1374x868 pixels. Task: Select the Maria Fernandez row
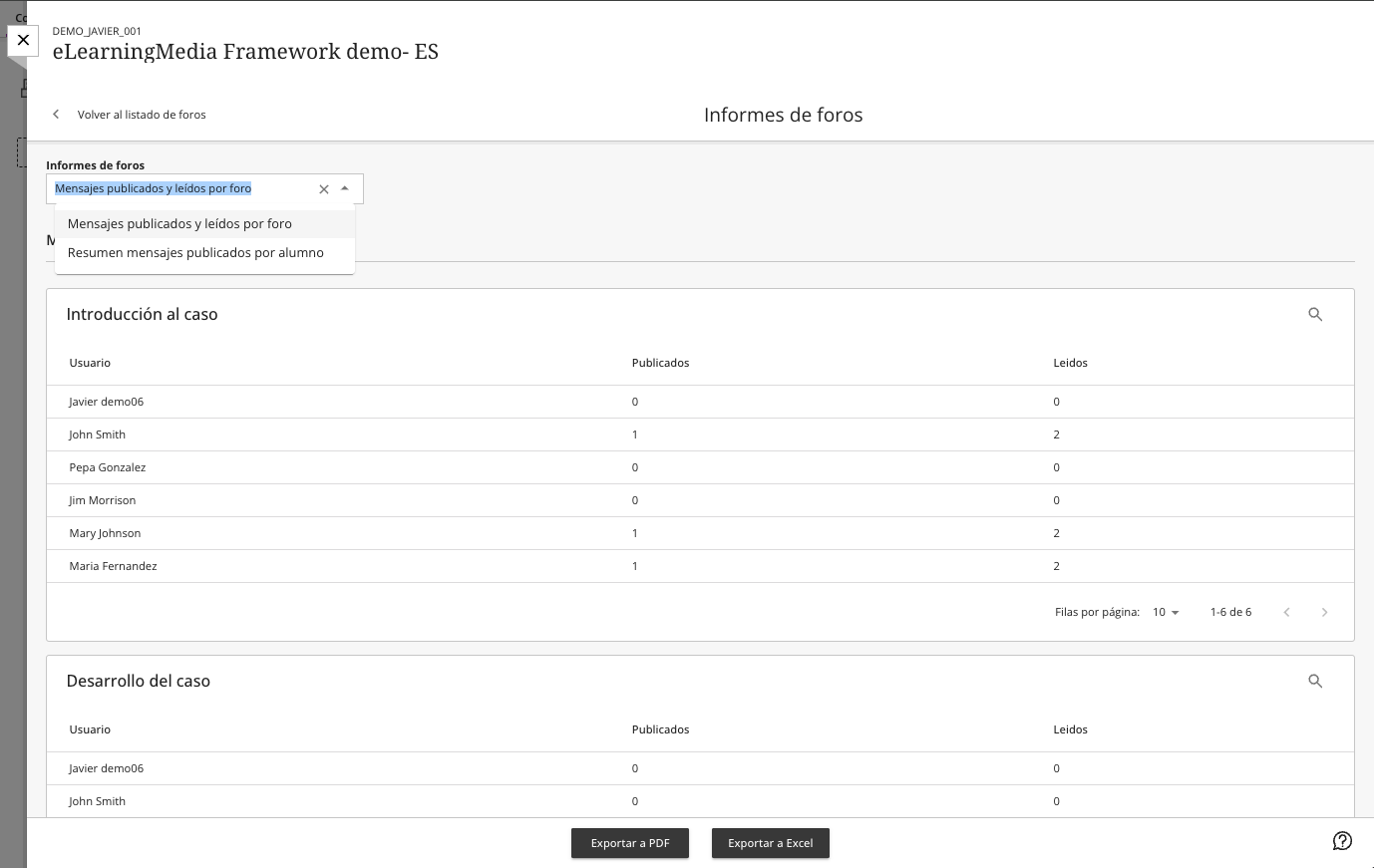700,566
